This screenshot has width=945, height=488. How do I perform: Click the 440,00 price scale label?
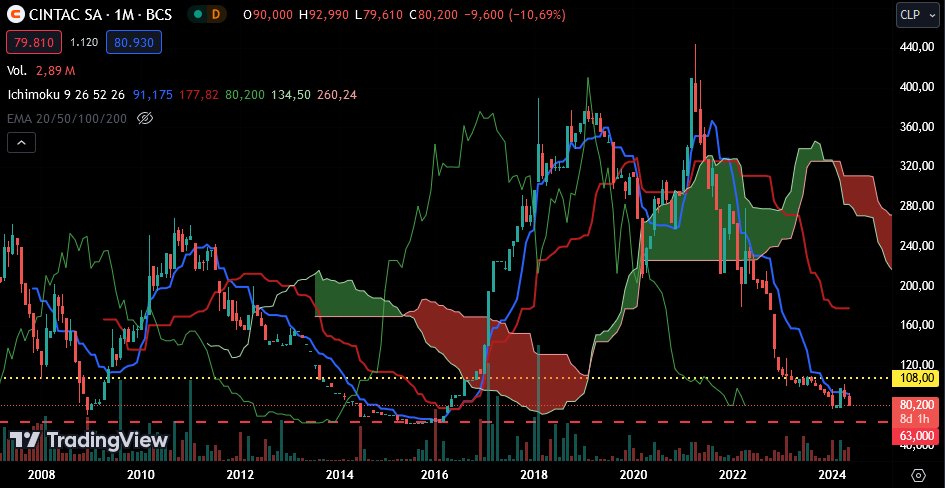coord(918,47)
